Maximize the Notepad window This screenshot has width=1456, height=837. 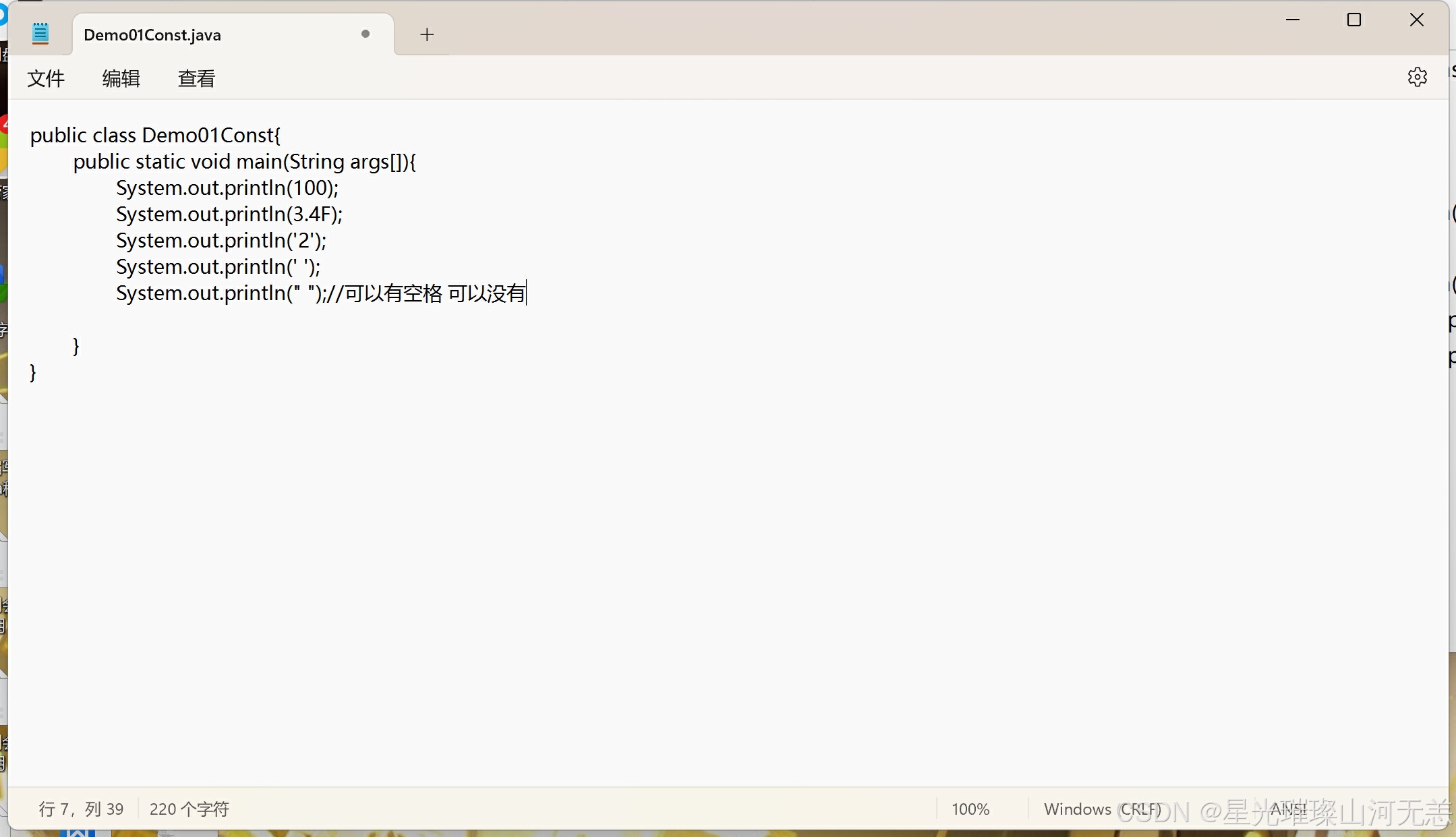(x=1353, y=20)
